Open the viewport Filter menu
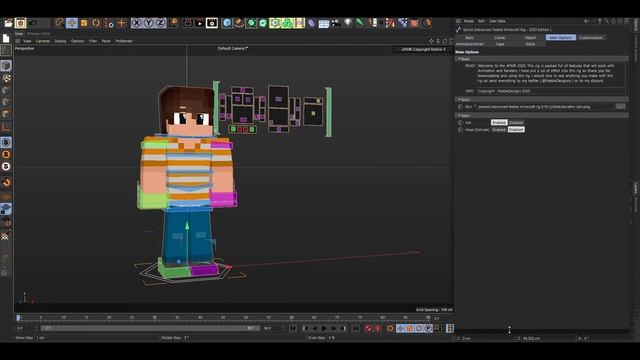Image resolution: width=640 pixels, height=360 pixels. (93, 41)
